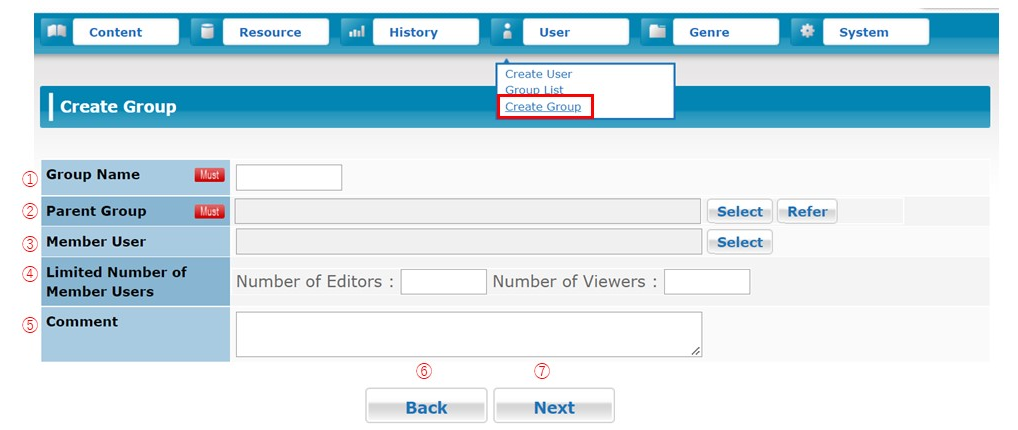Viewport: 1018px width, 430px height.
Task: Click the Genre folder icon
Action: pos(656,32)
